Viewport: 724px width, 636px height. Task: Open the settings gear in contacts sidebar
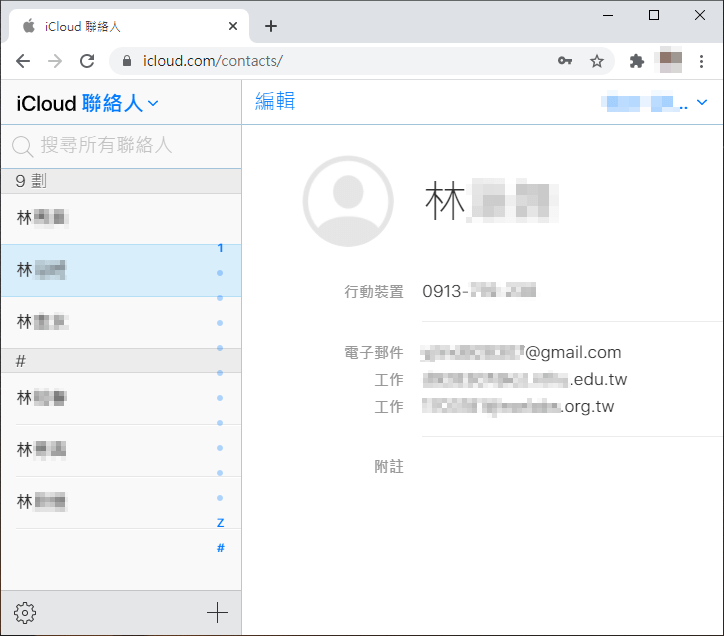[24, 613]
